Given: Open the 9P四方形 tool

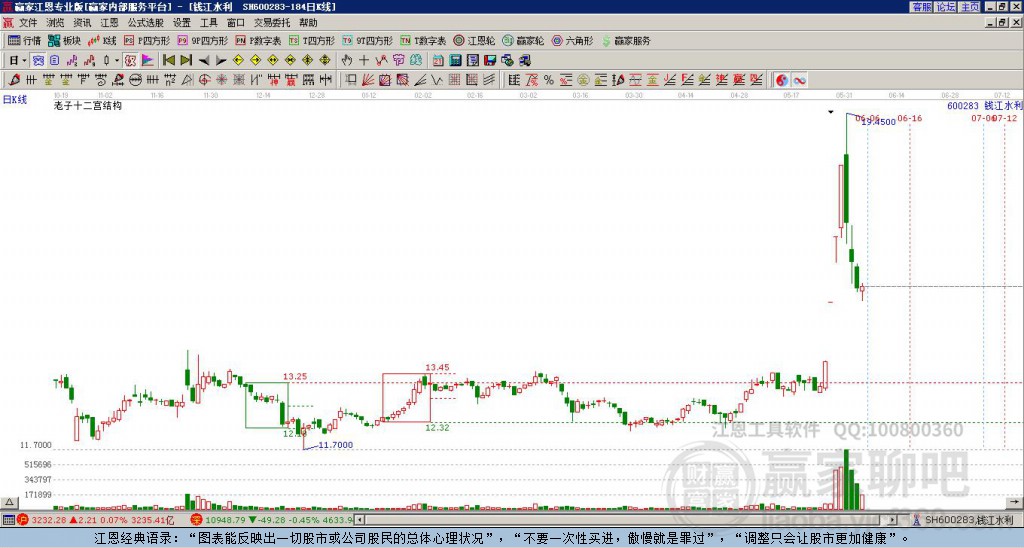Looking at the screenshot, I should coord(202,40).
